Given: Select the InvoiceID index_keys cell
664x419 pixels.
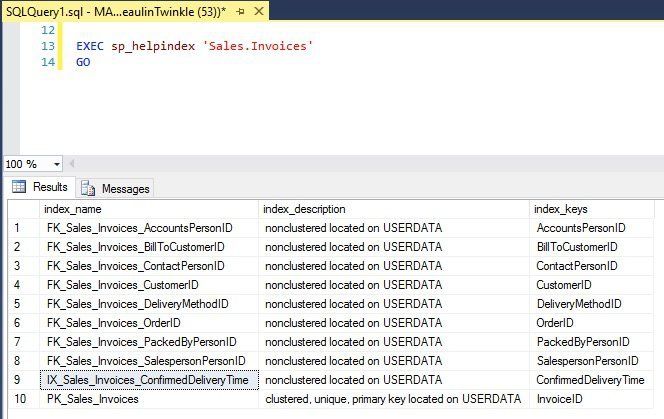Looking at the screenshot, I should click(x=592, y=399).
